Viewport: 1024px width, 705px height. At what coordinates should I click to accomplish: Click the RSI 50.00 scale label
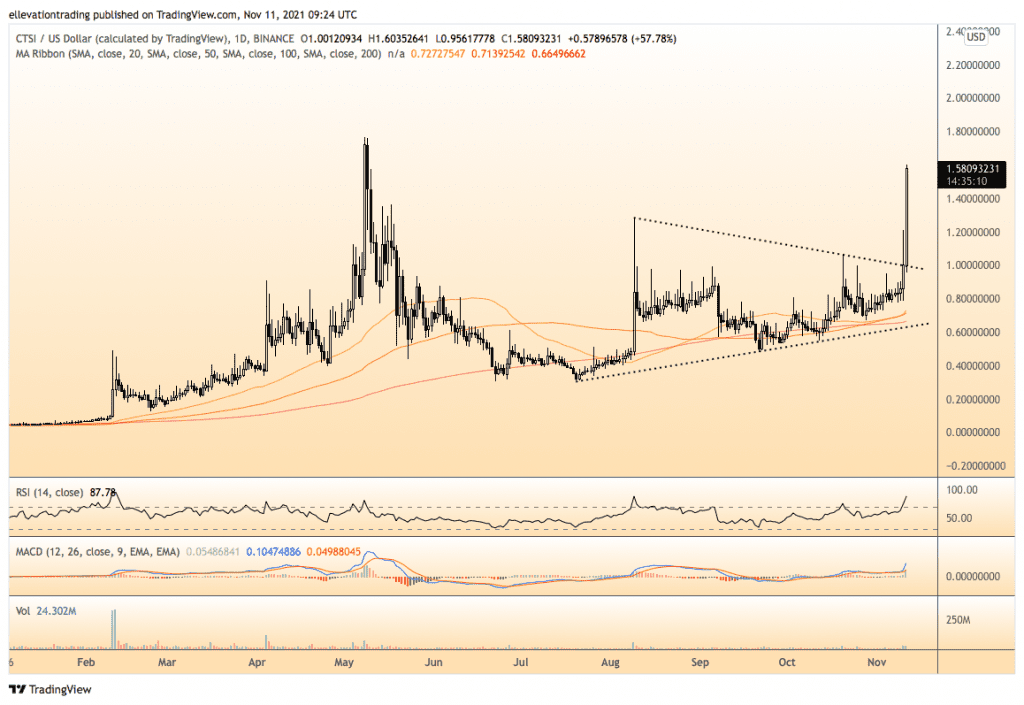959,518
